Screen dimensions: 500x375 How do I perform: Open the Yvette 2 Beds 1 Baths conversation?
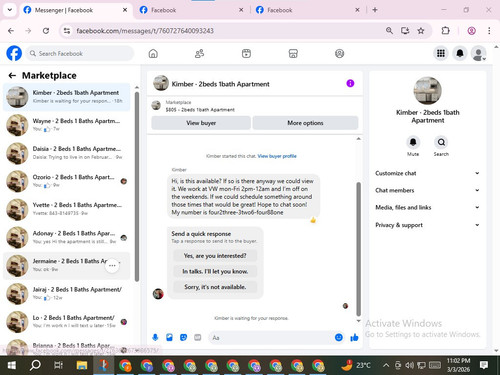point(67,209)
